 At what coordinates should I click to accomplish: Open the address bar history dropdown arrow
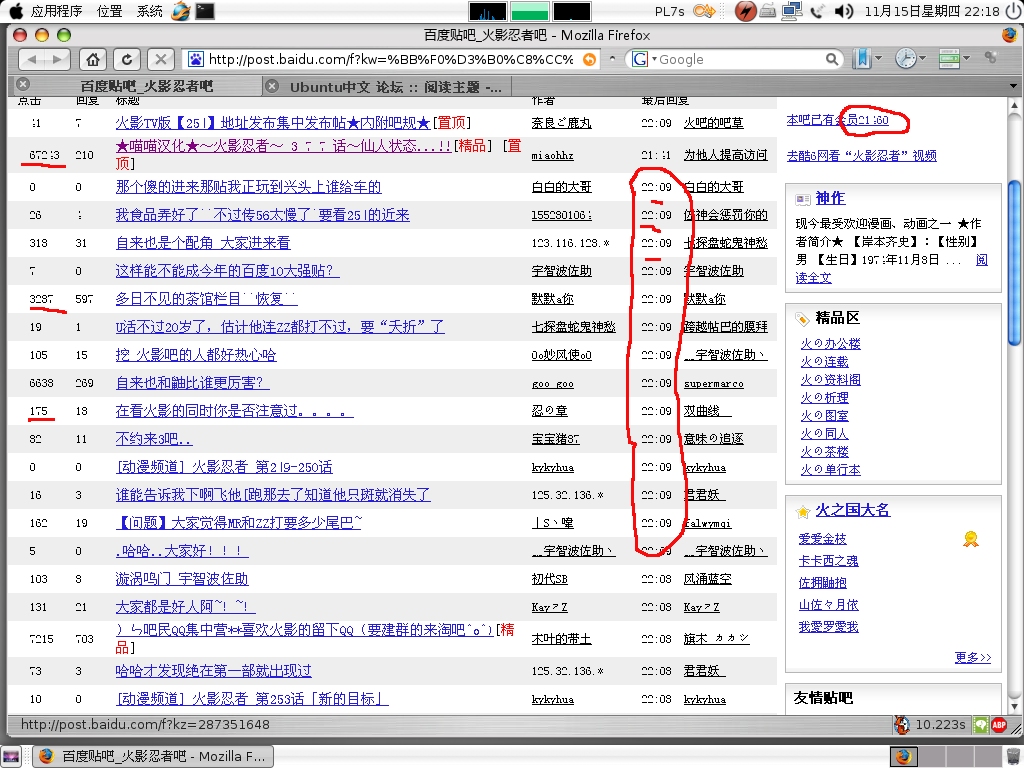click(612, 59)
